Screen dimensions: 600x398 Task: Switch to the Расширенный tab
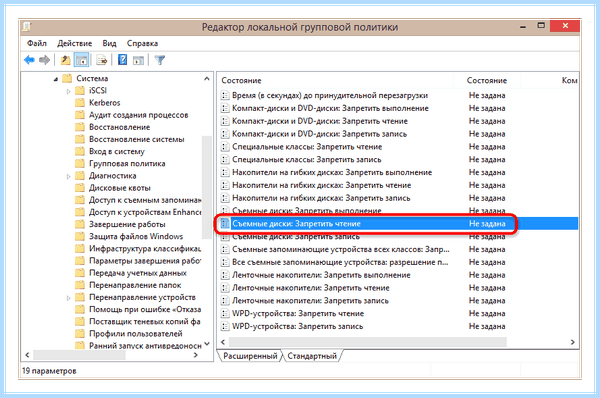(x=250, y=356)
